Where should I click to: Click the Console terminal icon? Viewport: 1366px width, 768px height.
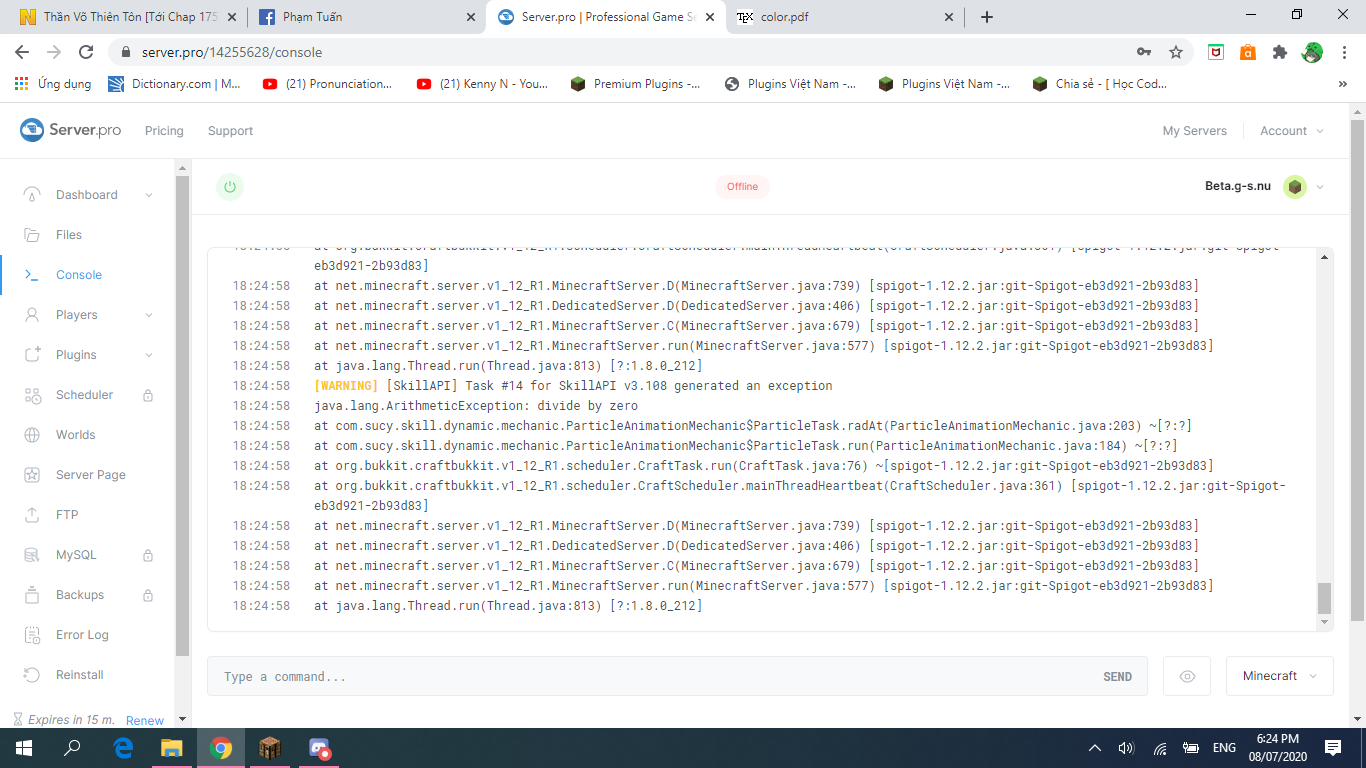[x=32, y=275]
